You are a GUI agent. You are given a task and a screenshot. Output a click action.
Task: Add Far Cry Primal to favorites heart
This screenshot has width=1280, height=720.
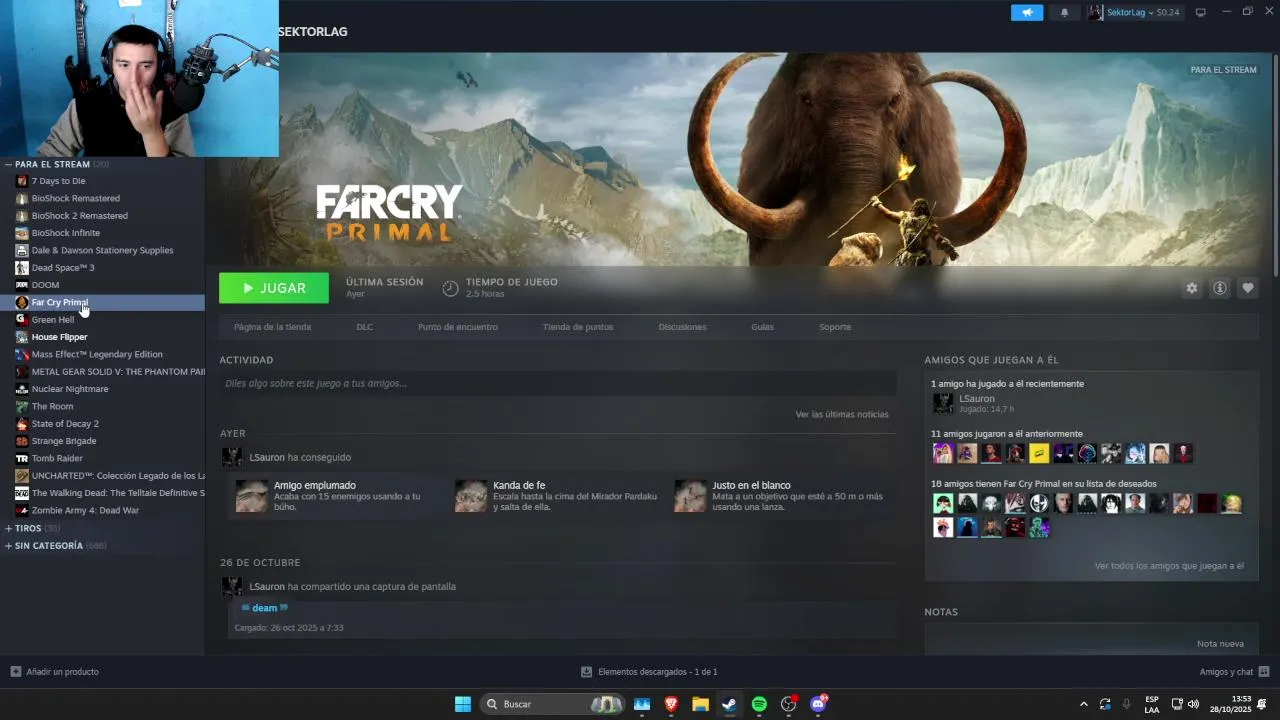[1247, 288]
